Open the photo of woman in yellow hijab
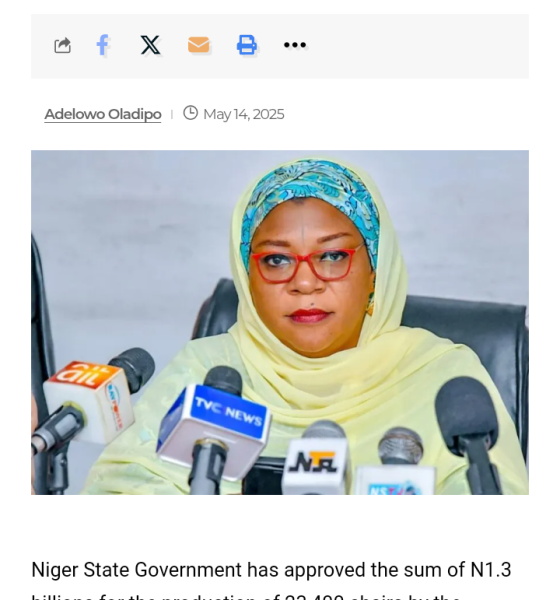 (280, 322)
